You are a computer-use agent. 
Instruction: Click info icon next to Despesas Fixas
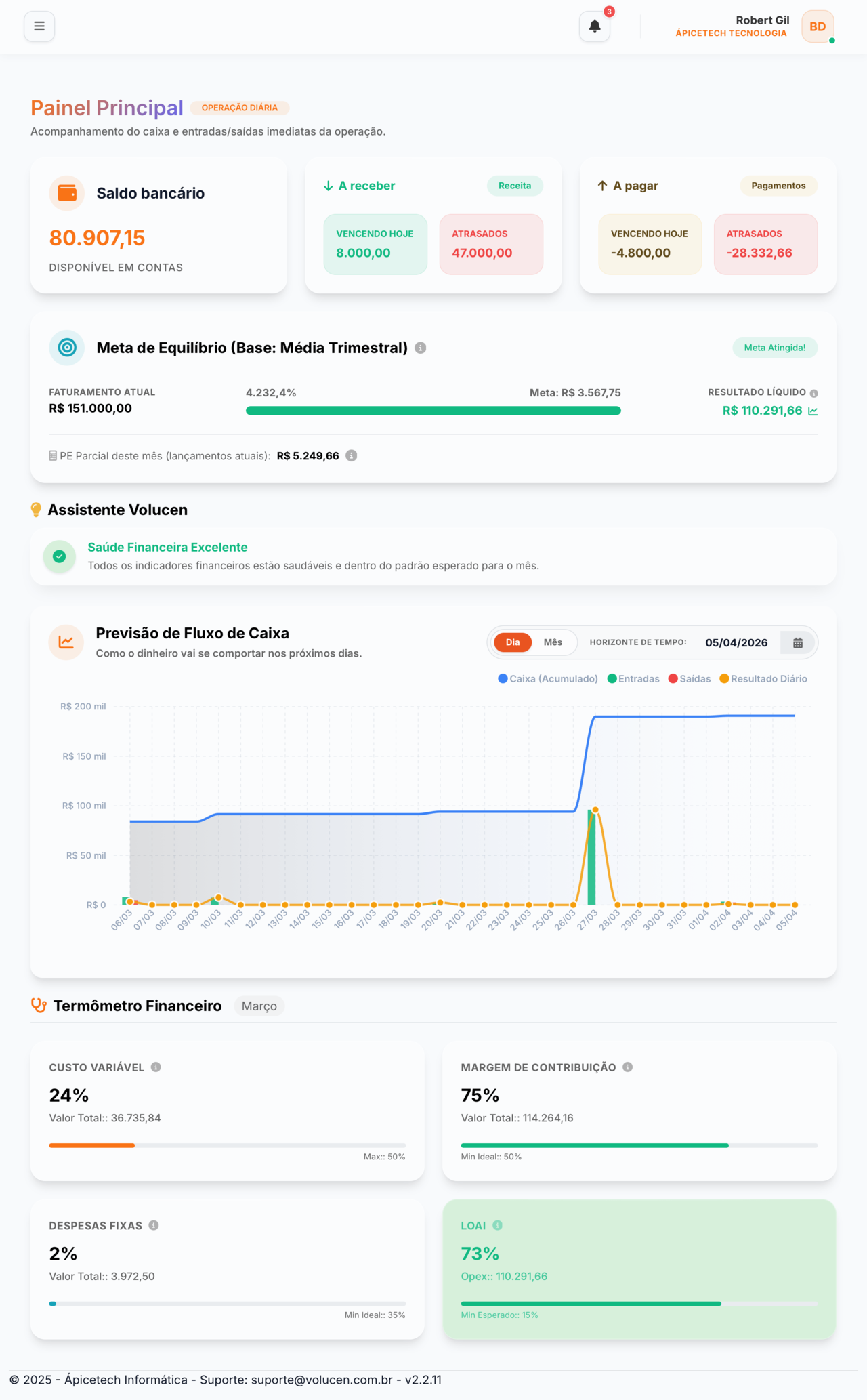point(154,1225)
